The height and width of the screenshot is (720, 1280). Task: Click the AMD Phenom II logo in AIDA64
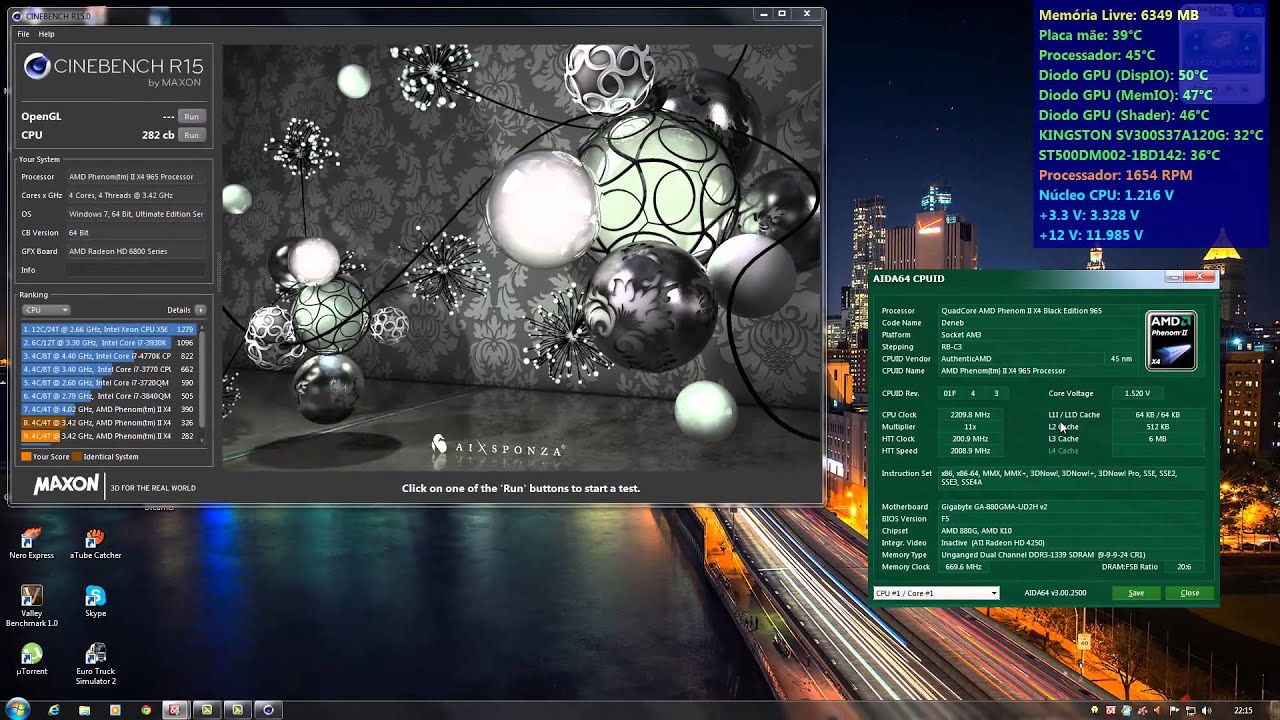tap(1171, 340)
